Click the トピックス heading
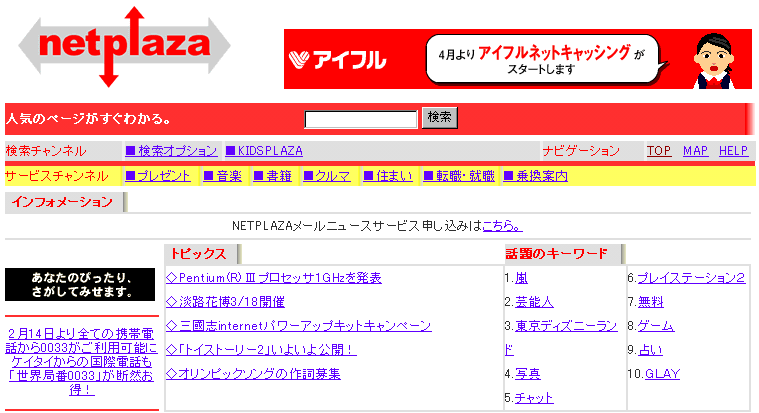759x413 pixels. 198,254
